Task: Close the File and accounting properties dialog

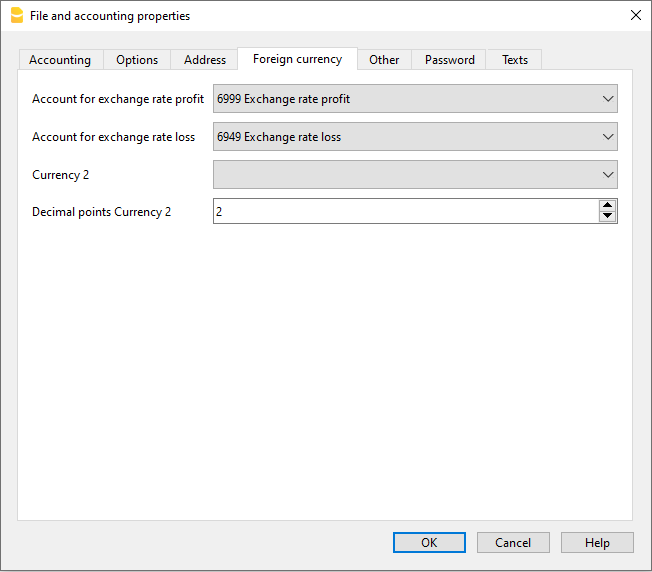Action: click(x=635, y=15)
